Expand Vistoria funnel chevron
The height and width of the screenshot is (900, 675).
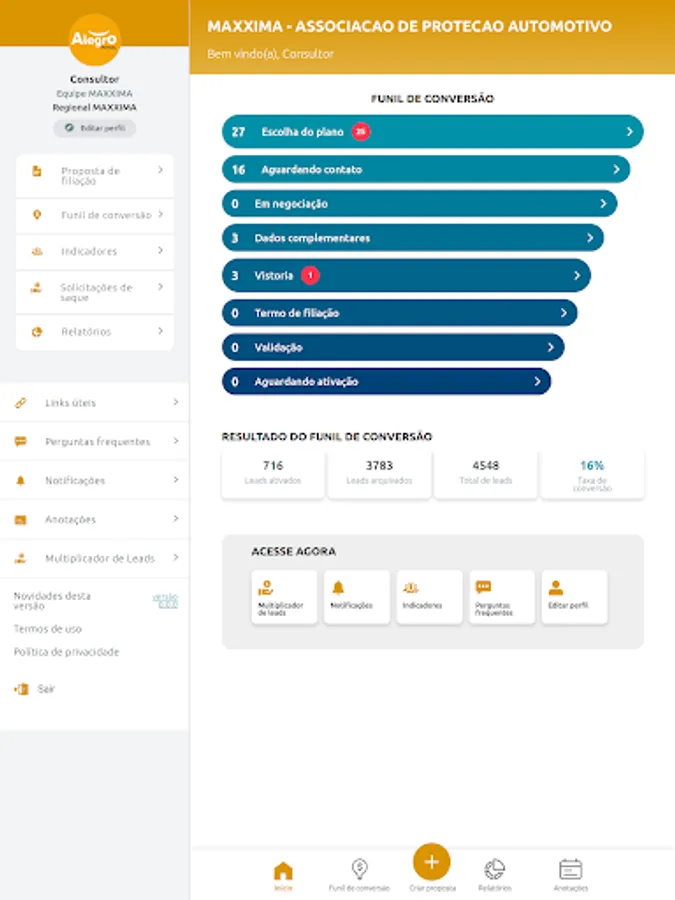[x=577, y=276]
